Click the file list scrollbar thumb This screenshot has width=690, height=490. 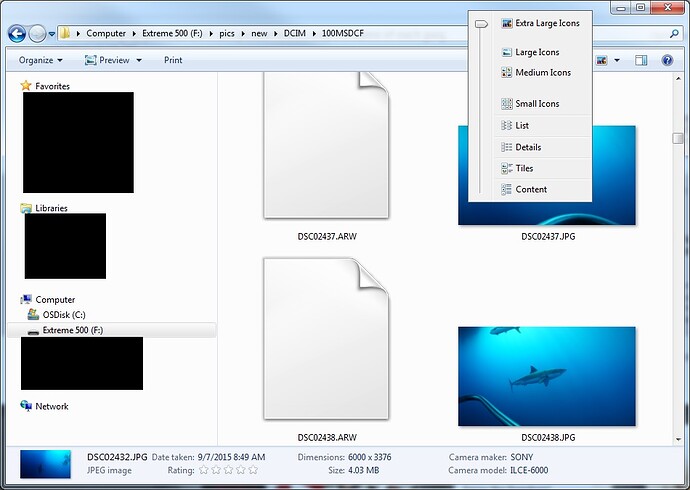[678, 138]
